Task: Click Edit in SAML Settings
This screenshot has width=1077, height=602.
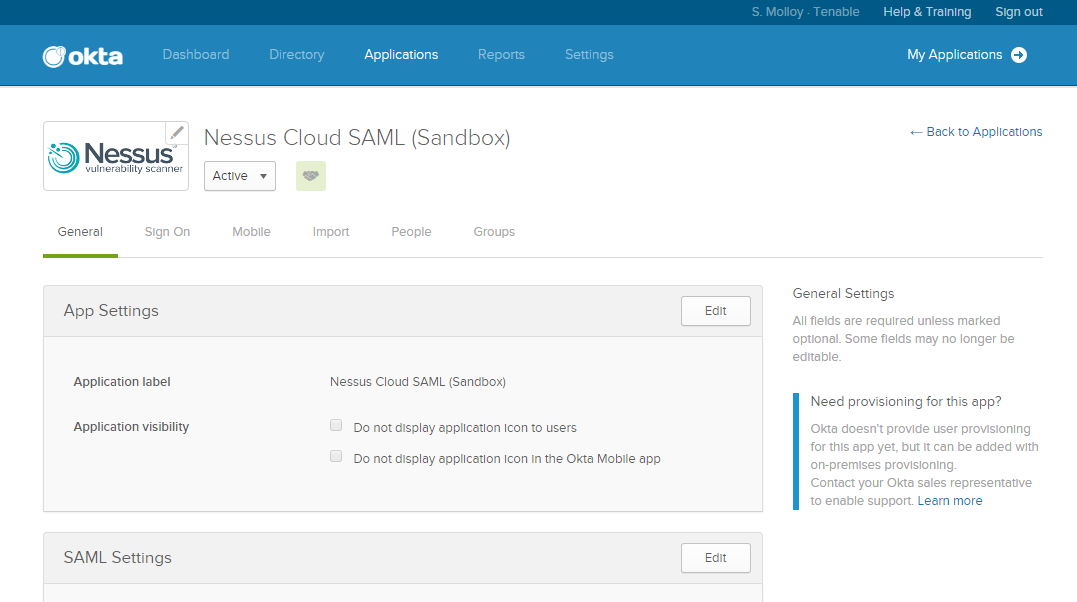Action: point(716,558)
